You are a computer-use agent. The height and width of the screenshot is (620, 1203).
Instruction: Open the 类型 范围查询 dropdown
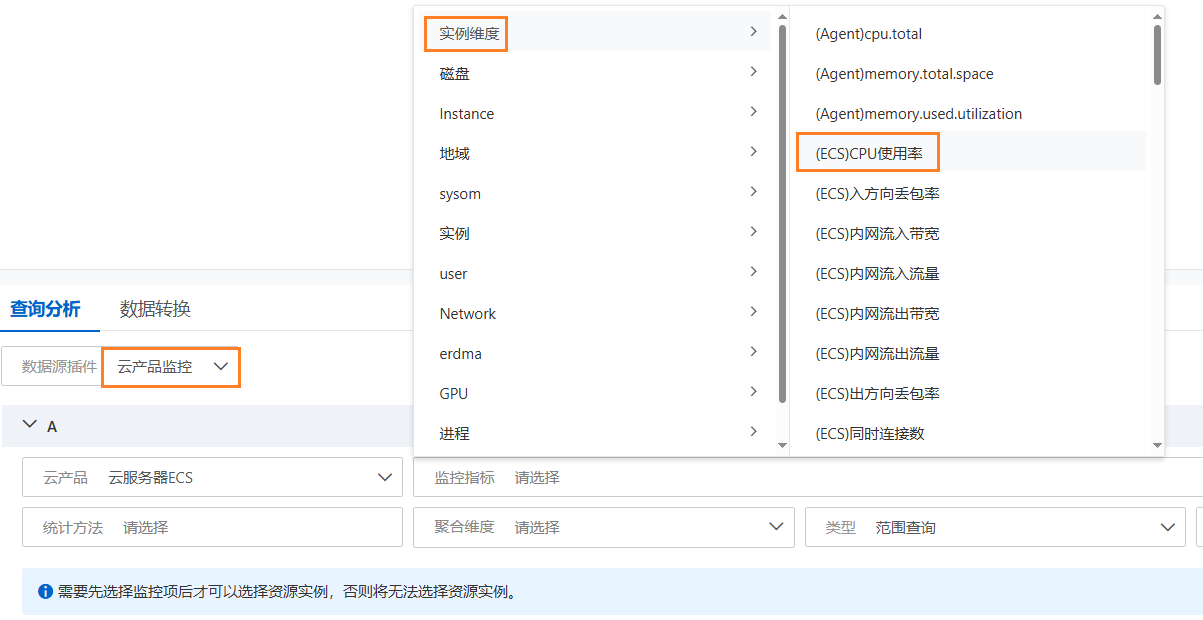click(995, 527)
